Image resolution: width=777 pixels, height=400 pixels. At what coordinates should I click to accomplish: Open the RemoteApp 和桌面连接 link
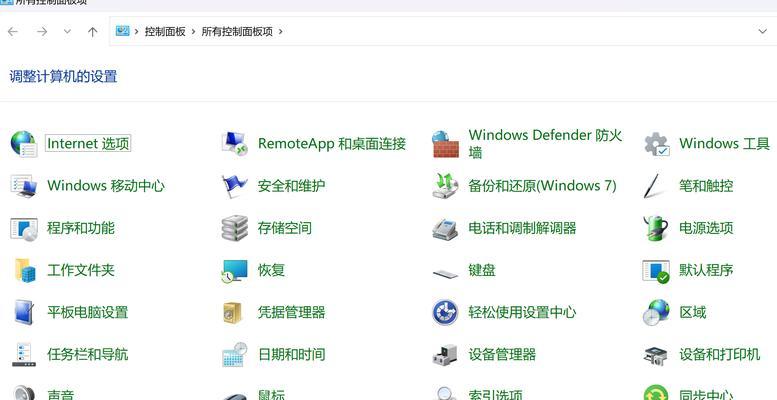(x=332, y=144)
